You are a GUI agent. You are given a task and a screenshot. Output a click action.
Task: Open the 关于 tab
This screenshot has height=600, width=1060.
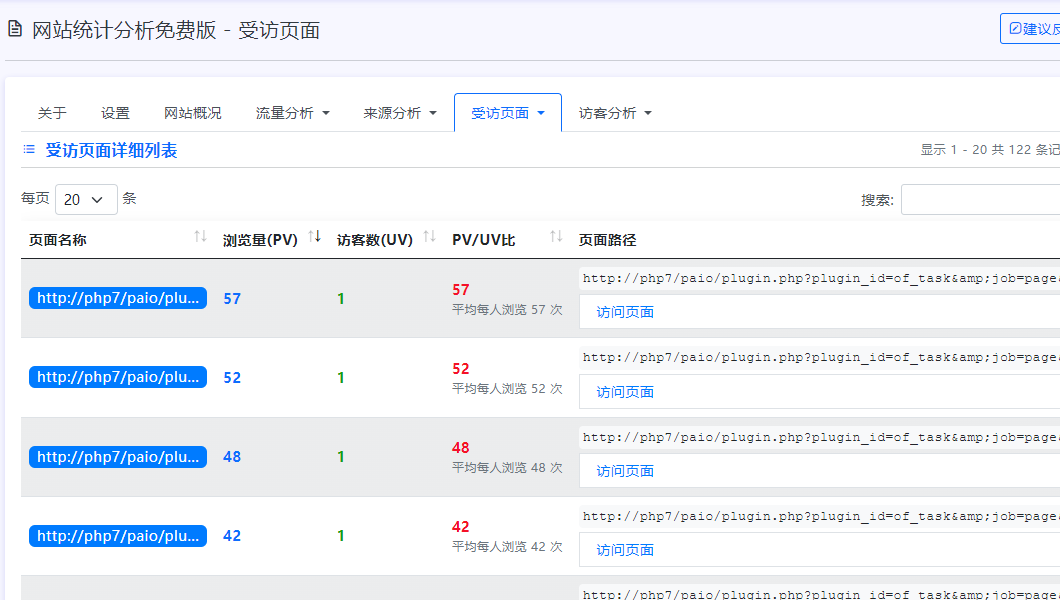pos(52,113)
